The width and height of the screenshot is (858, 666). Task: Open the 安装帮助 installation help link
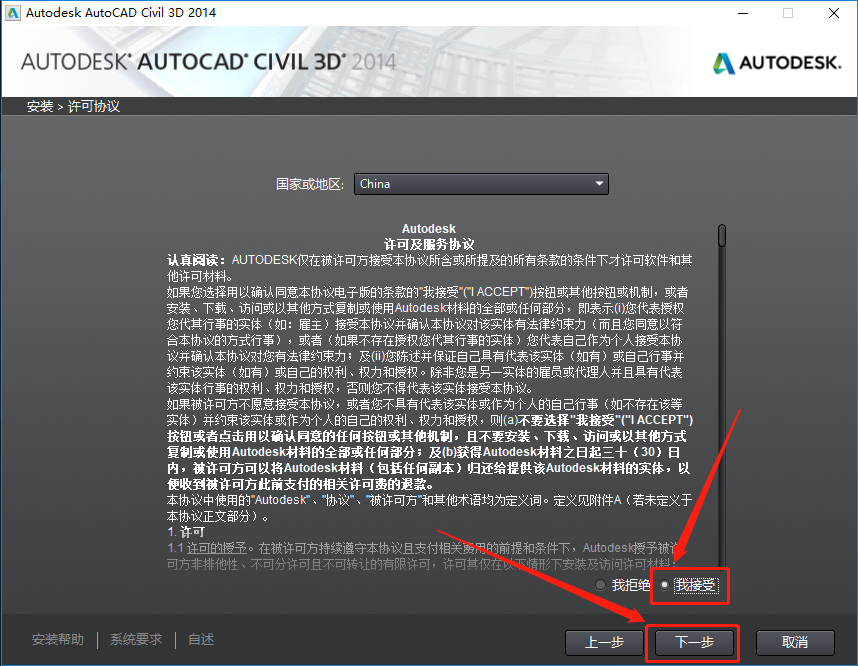click(x=57, y=639)
